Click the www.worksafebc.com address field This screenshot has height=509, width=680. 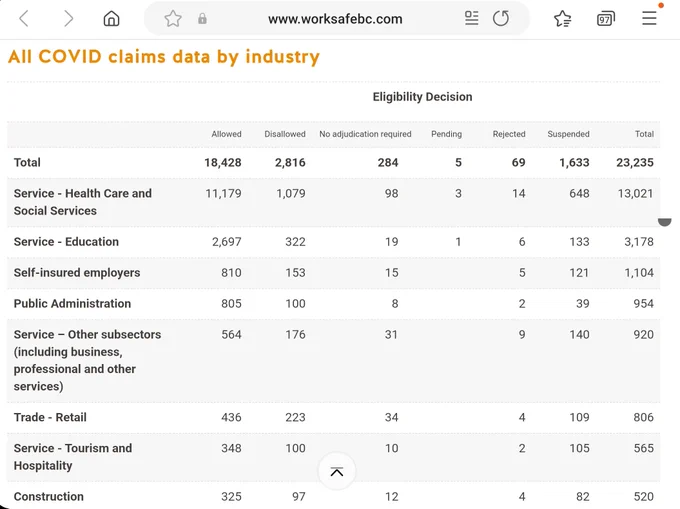335,19
